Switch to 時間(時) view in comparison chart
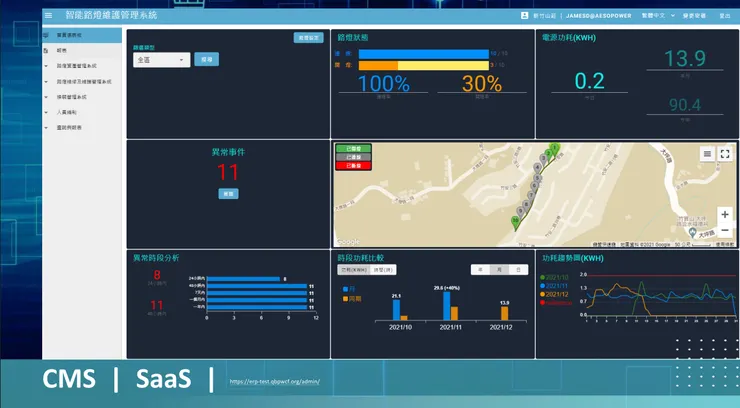Screen dimensions: 740x408 383,270
